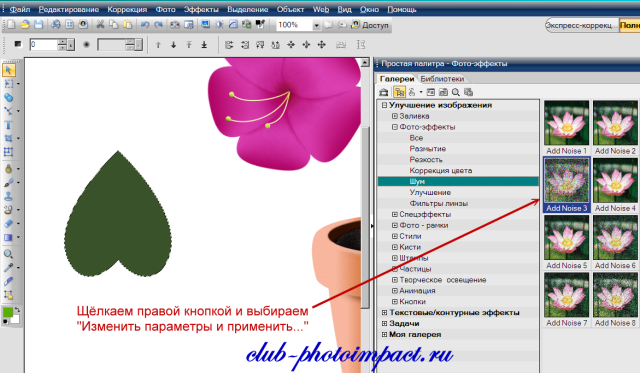Click the green foreground color swatch

tap(7, 313)
